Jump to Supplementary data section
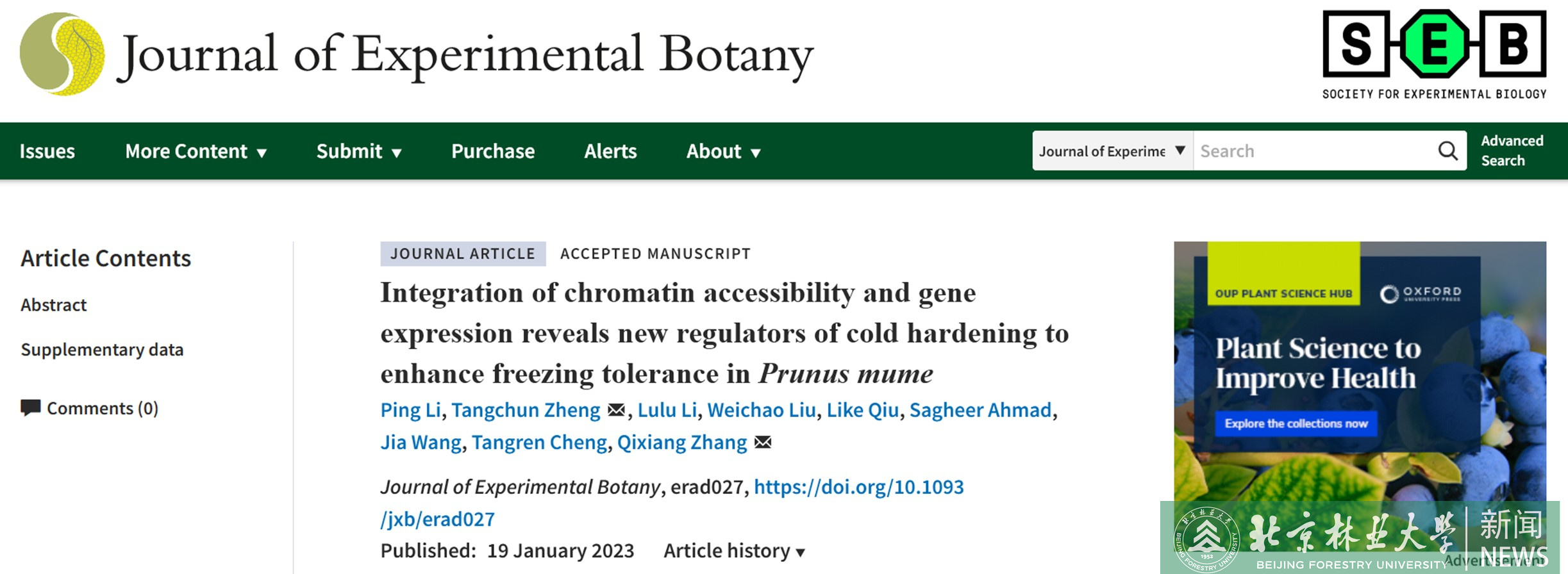The image size is (1568, 574). 102,350
